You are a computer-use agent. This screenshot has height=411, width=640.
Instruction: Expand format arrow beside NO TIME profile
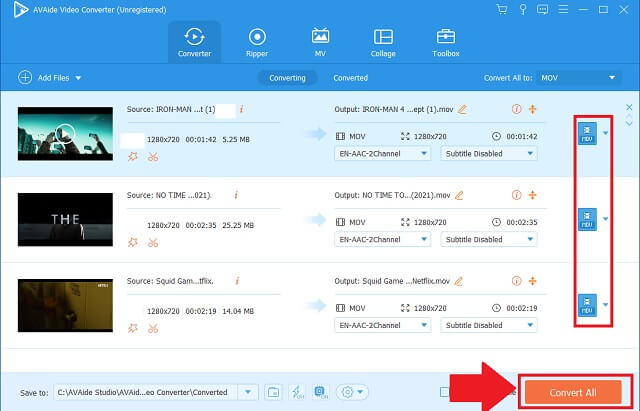point(605,219)
